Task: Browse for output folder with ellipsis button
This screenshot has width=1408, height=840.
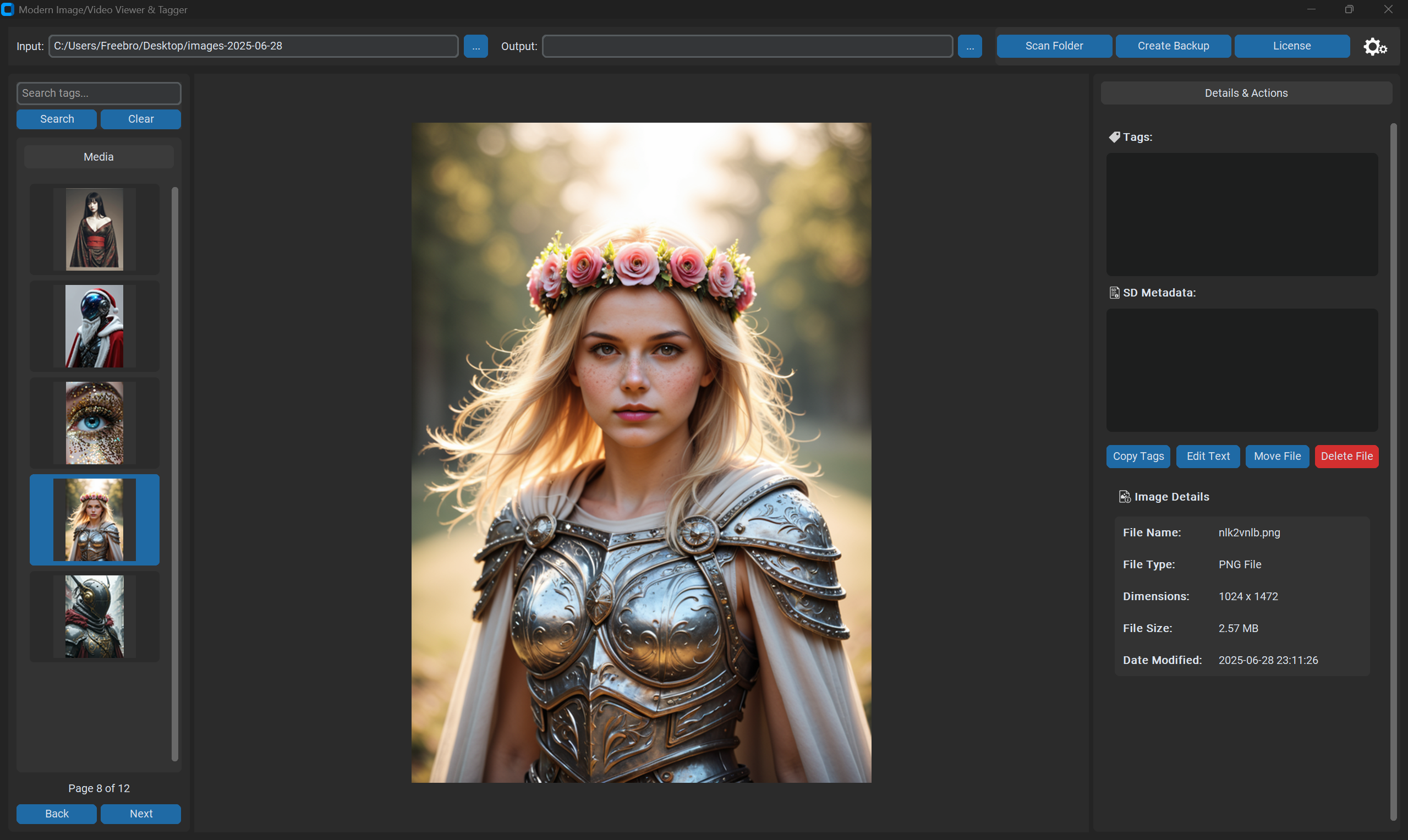Action: coord(969,46)
